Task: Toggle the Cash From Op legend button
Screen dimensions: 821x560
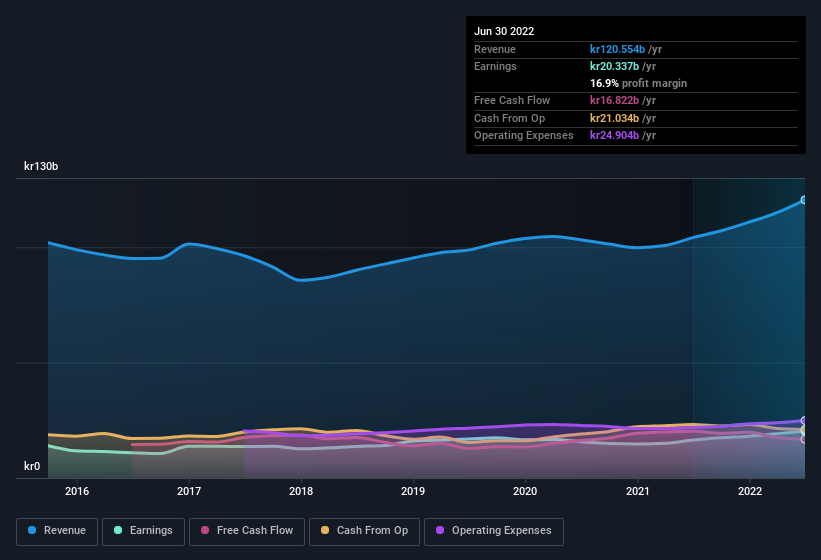Action: [x=364, y=531]
